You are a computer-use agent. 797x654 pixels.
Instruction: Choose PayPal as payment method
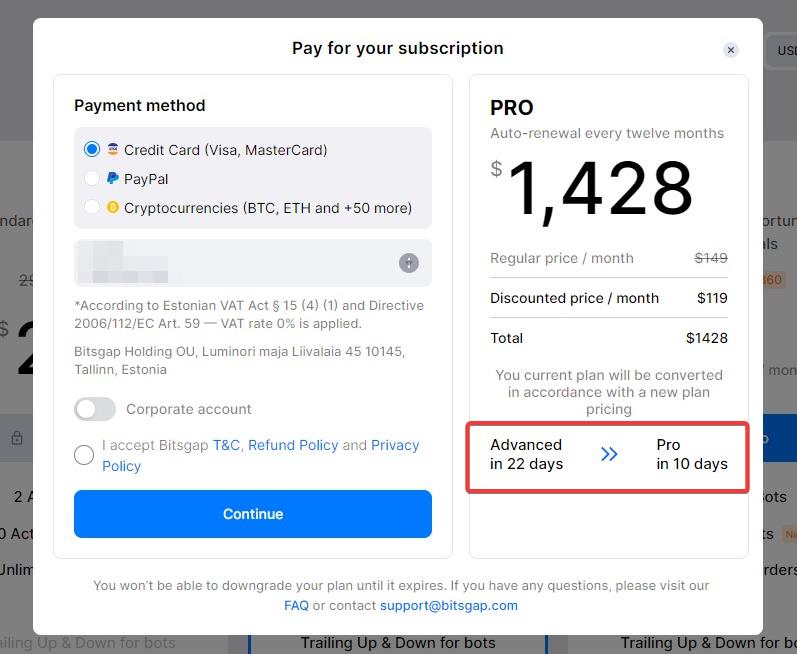(92, 179)
